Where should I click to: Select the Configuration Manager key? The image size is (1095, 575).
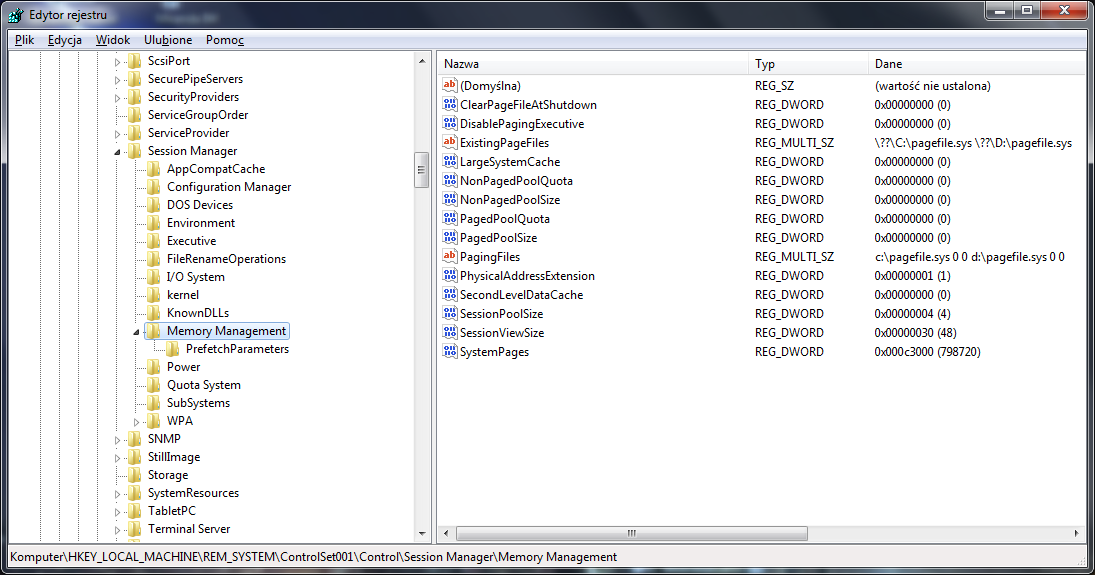point(229,187)
